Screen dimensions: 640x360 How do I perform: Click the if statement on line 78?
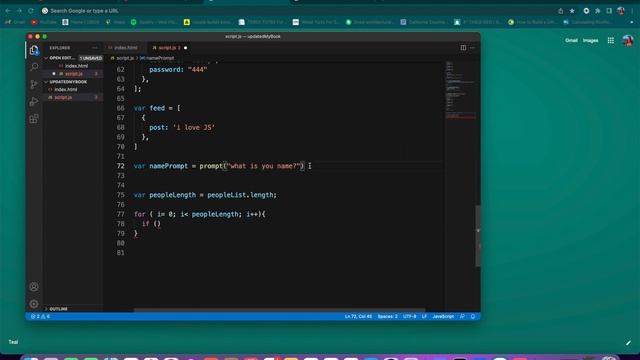151,224
